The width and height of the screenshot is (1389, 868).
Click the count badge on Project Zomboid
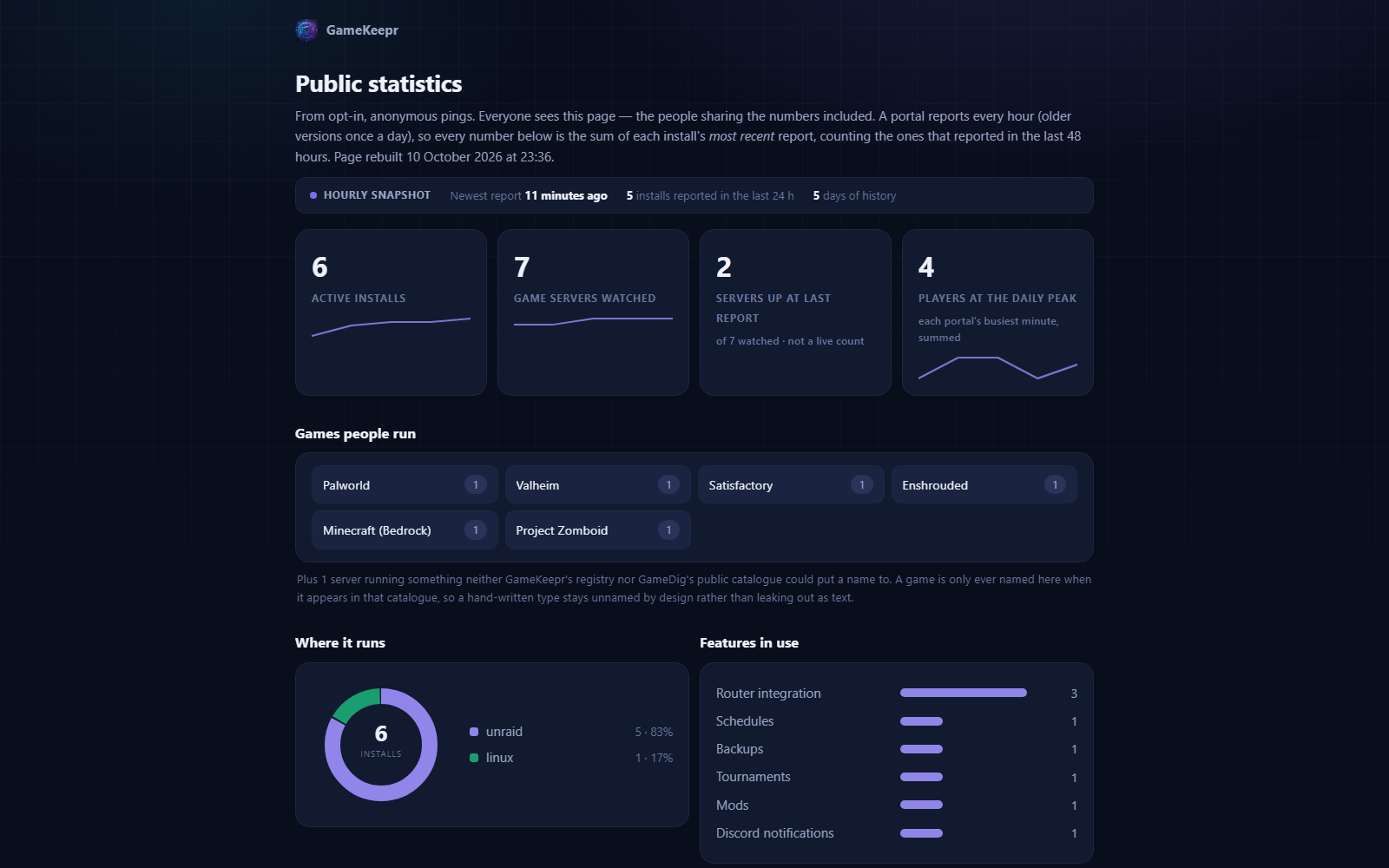(x=668, y=530)
